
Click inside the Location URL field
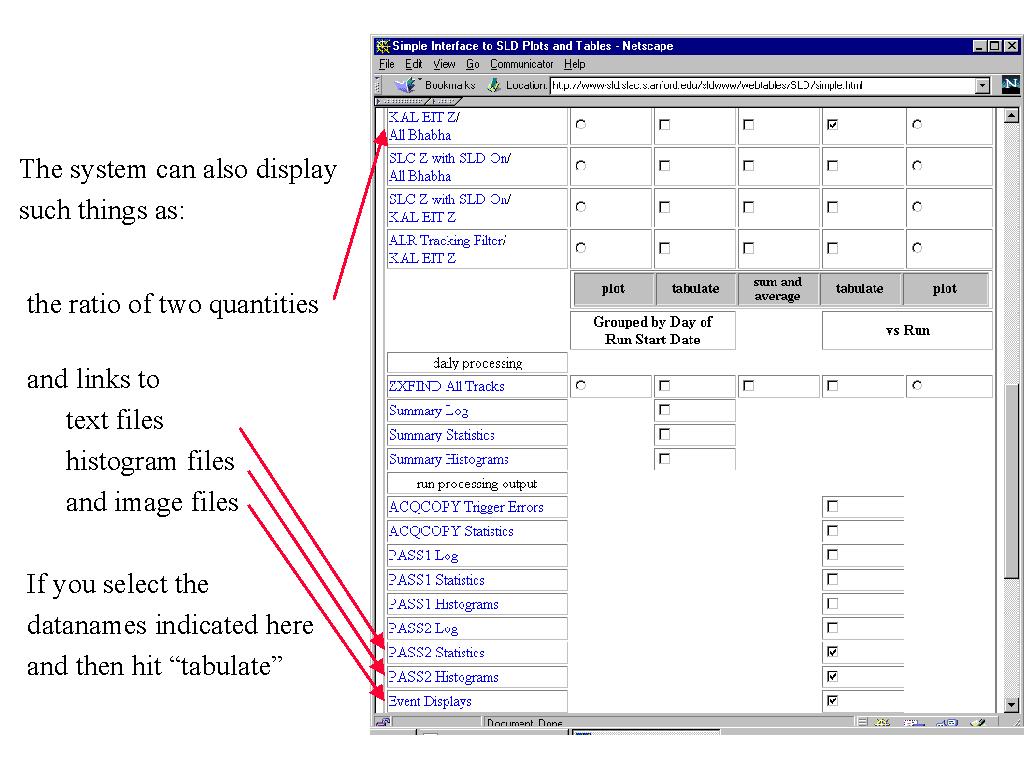760,86
